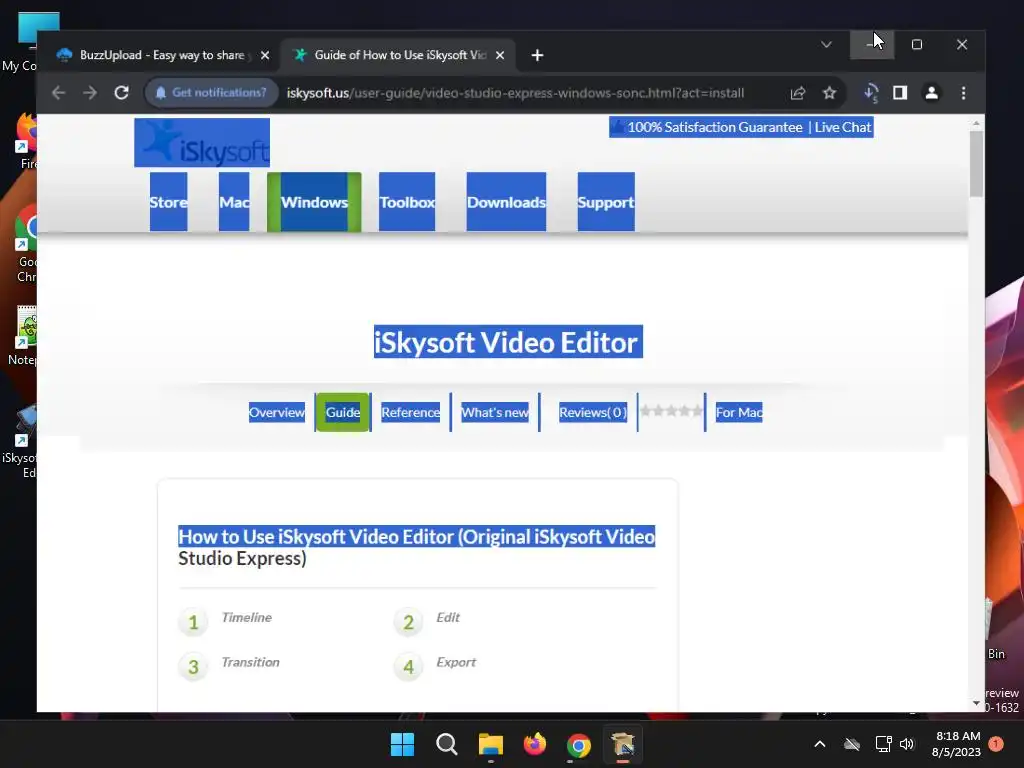Screen dimensions: 1024x768
Task: Open the notification badge in taskbar
Action: pos(996,744)
